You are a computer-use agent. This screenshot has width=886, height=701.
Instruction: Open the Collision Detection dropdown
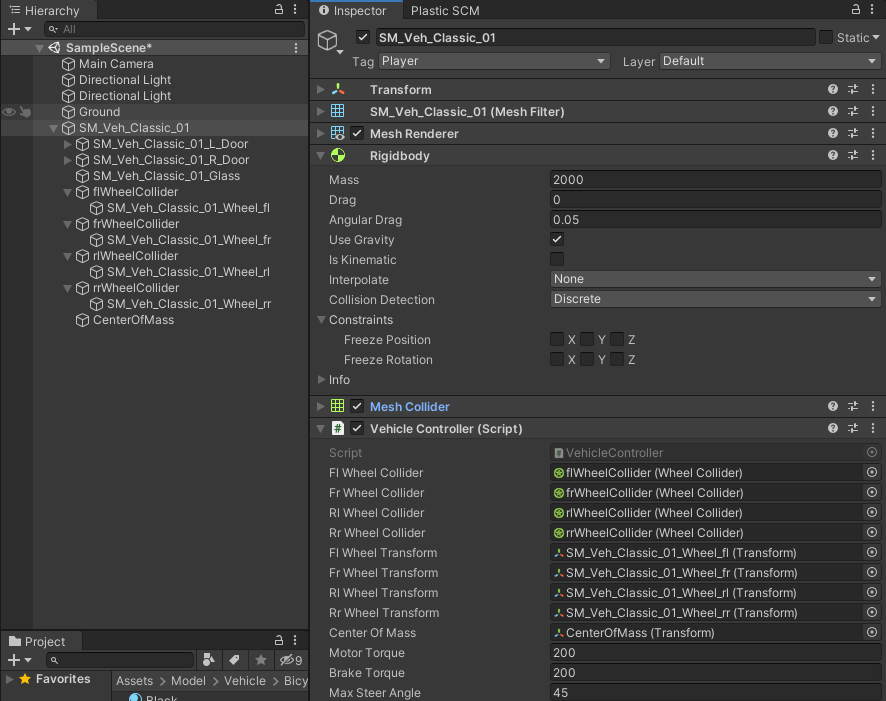click(x=715, y=299)
